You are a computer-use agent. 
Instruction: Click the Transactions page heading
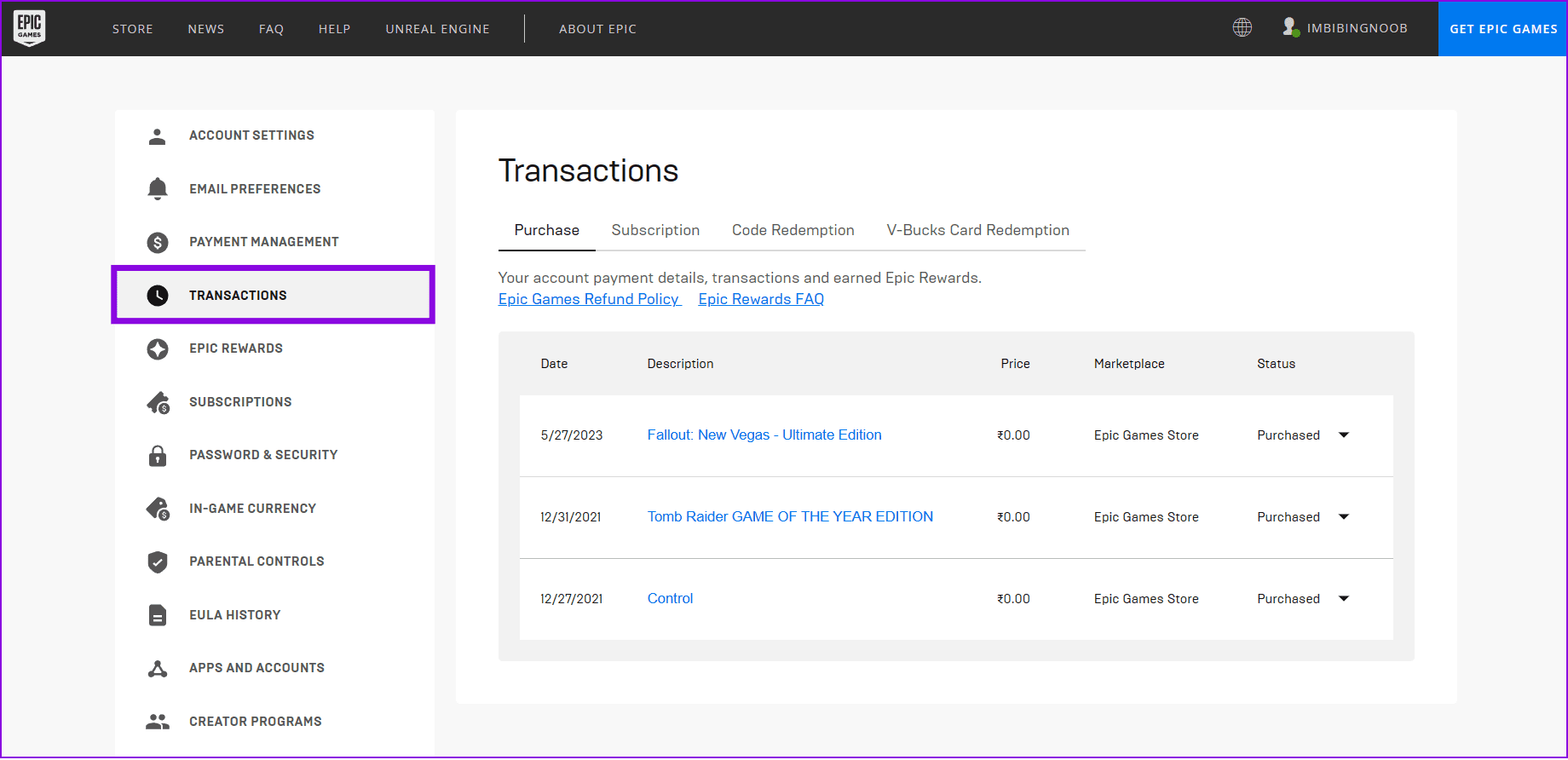pos(588,171)
